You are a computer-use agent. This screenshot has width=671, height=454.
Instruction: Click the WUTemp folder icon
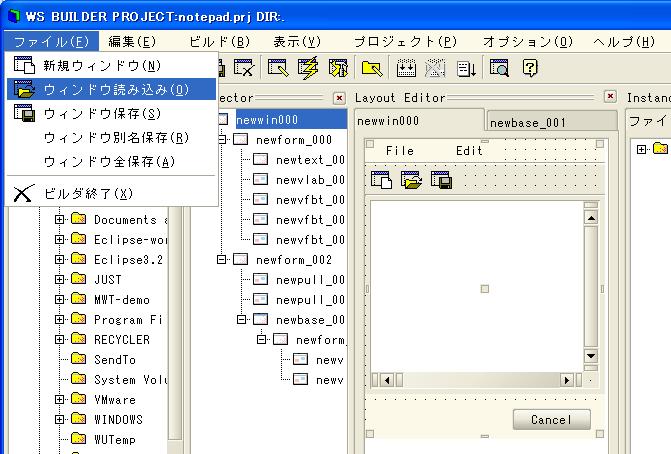click(78, 438)
